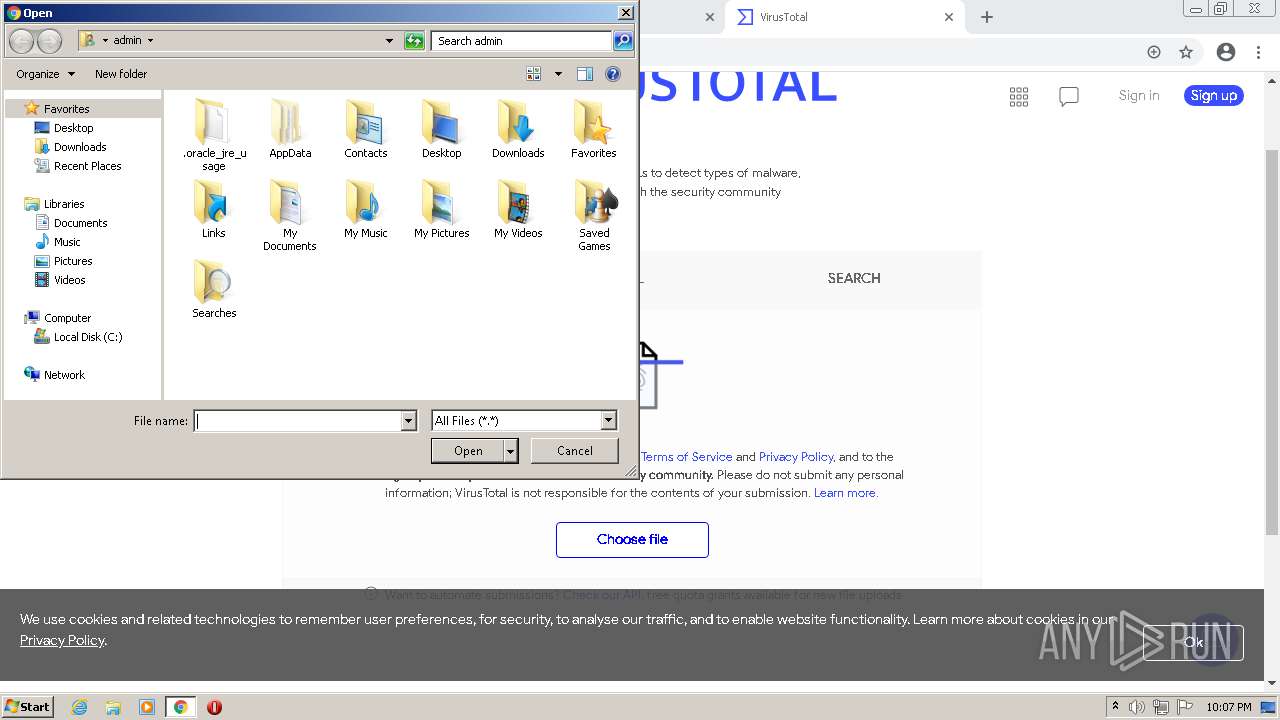The width and height of the screenshot is (1280, 720).
Task: Click the Favorites header in navigation pane
Action: 66,109
